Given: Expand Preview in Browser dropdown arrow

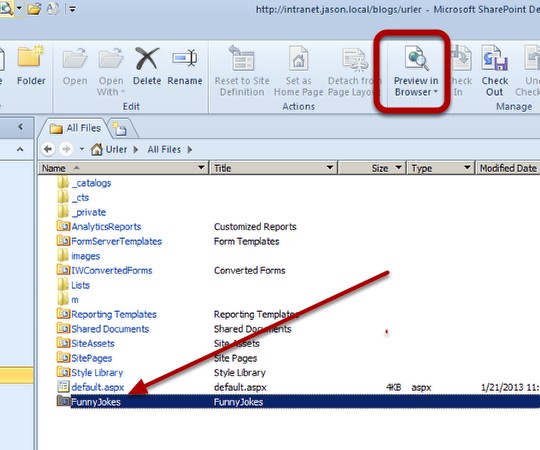Looking at the screenshot, I should coord(436,92).
